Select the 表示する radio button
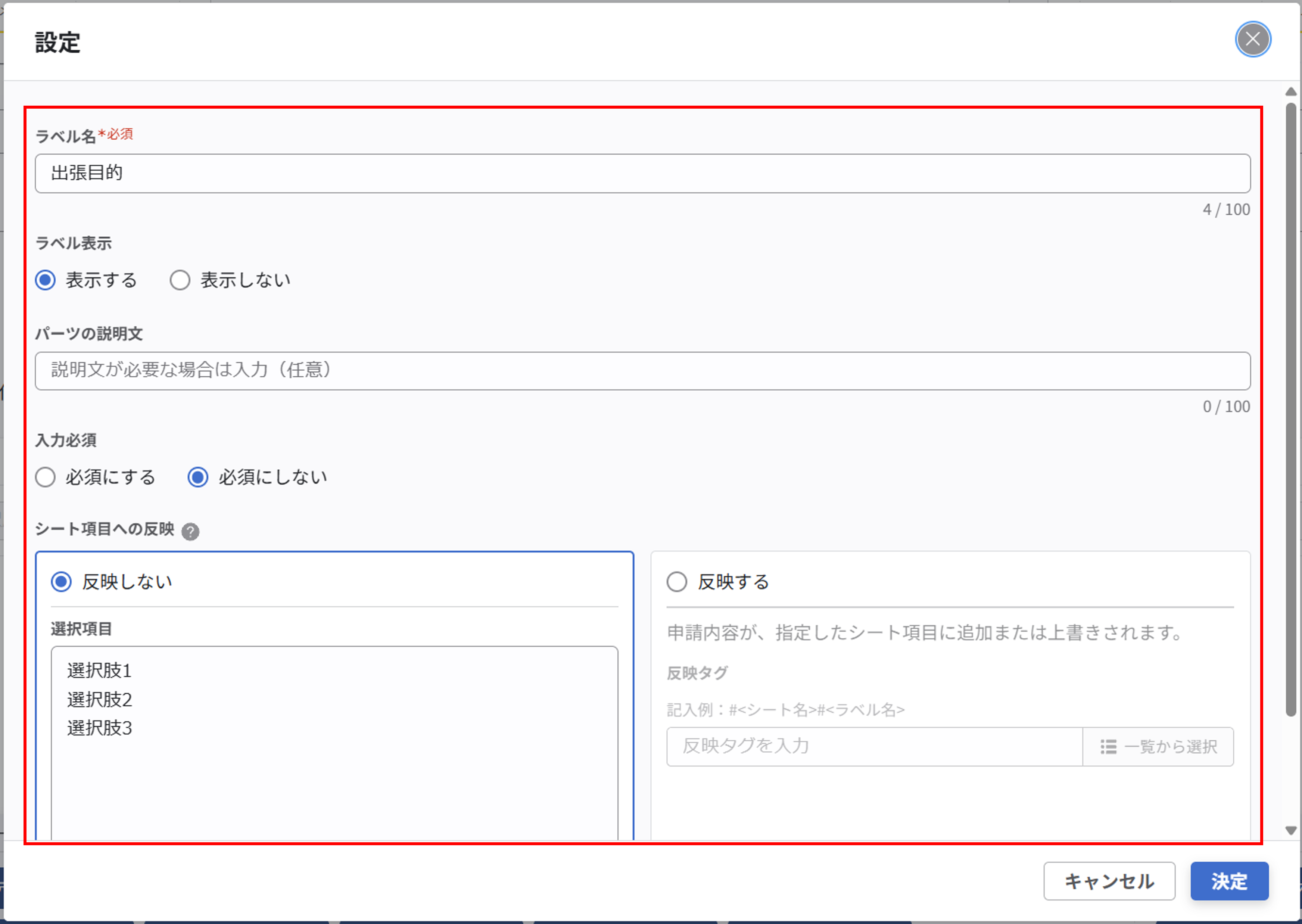1302x924 pixels. click(x=46, y=280)
